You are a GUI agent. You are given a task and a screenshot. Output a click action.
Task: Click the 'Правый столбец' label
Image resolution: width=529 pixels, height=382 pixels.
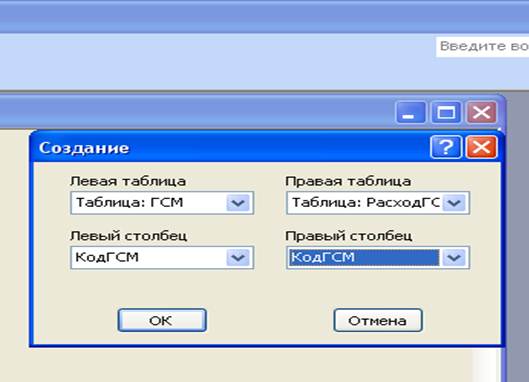[349, 236]
